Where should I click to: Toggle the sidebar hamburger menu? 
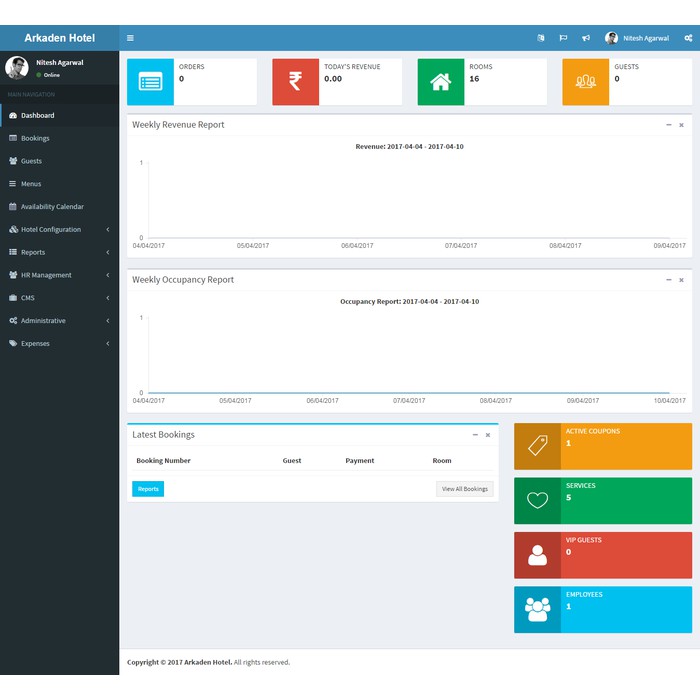tap(130, 38)
